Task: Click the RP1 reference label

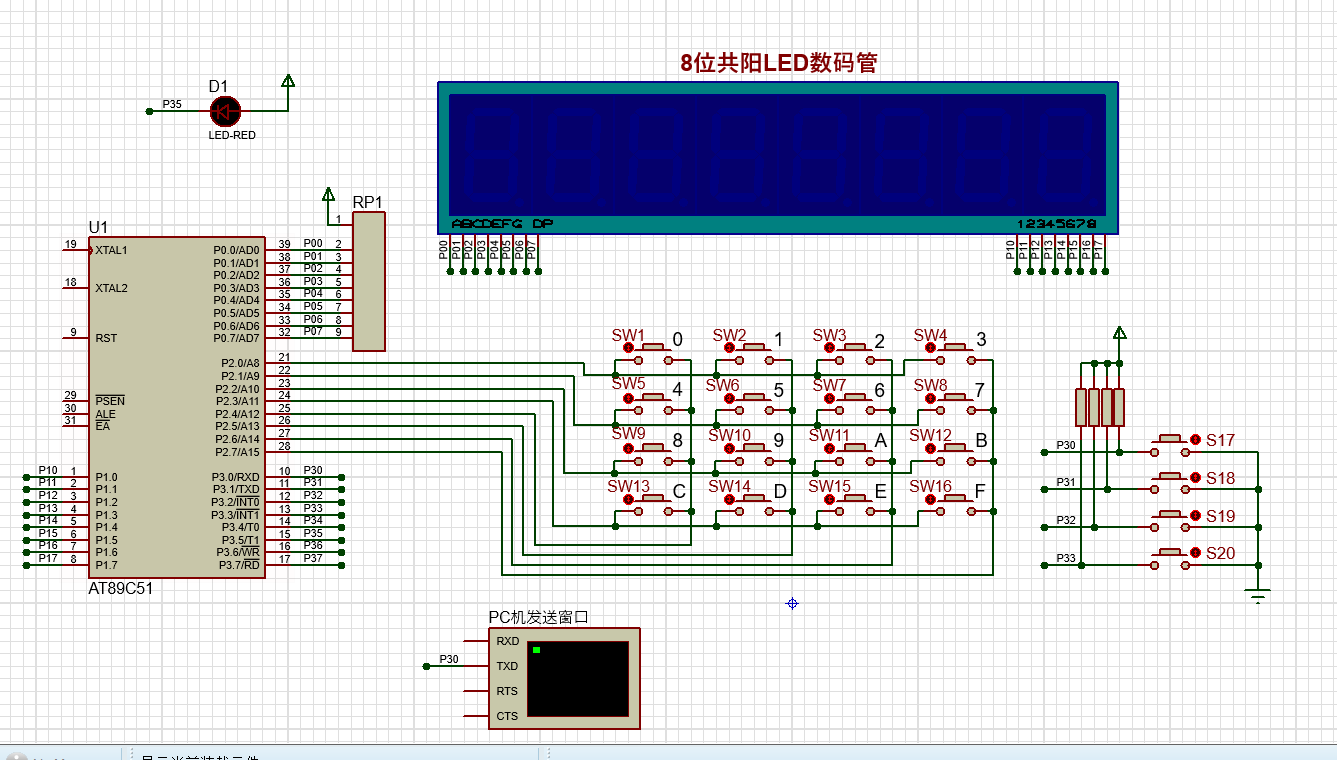Action: pyautogui.click(x=368, y=202)
